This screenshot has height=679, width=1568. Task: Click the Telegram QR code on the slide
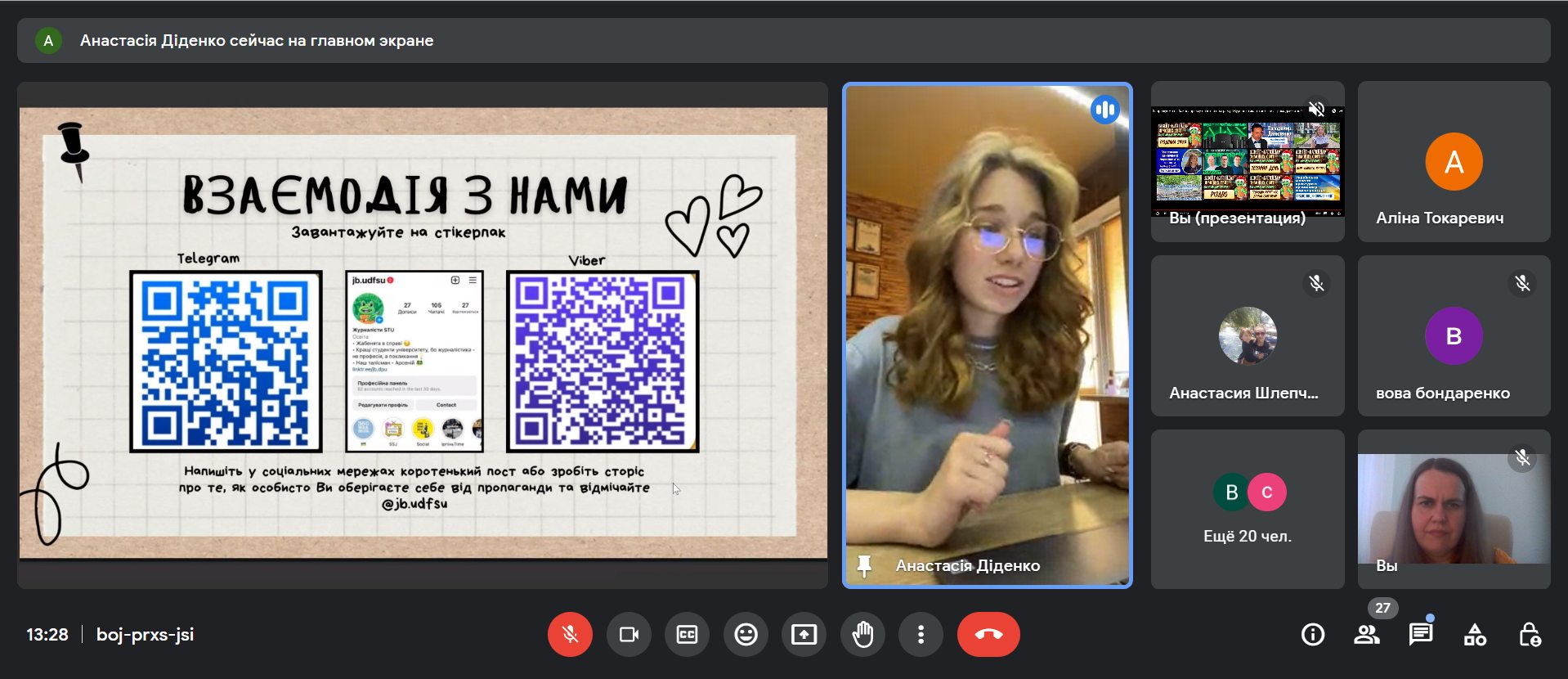click(x=226, y=361)
